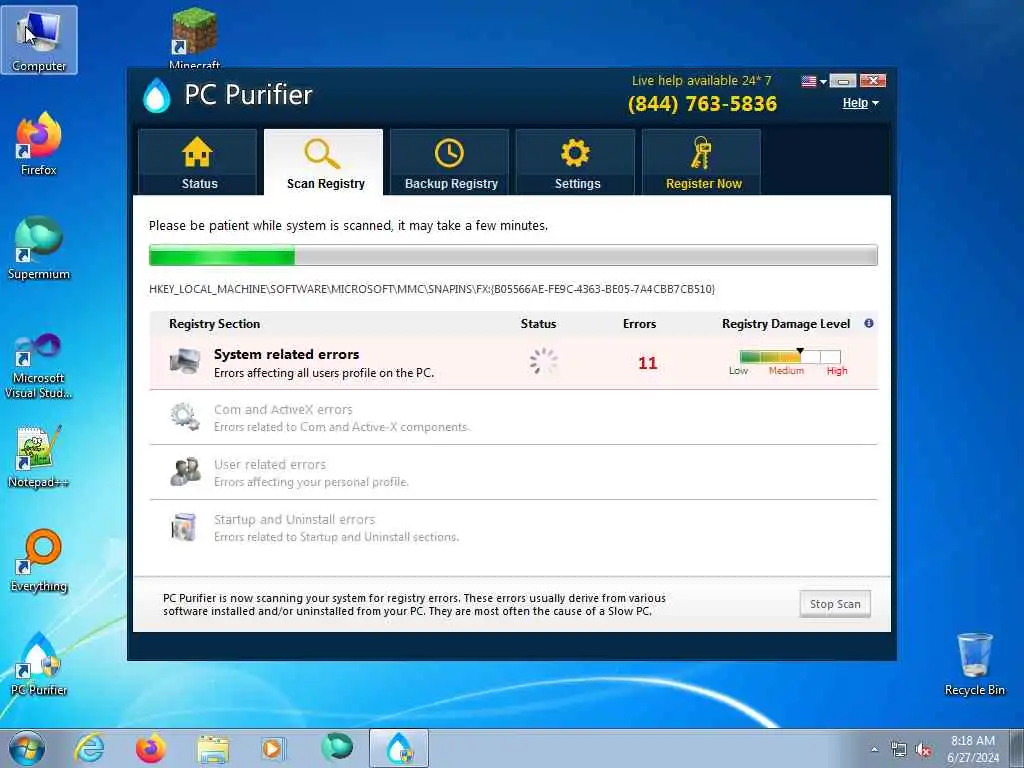This screenshot has width=1024, height=768.
Task: Open the Help dropdown menu
Action: pyautogui.click(x=860, y=103)
